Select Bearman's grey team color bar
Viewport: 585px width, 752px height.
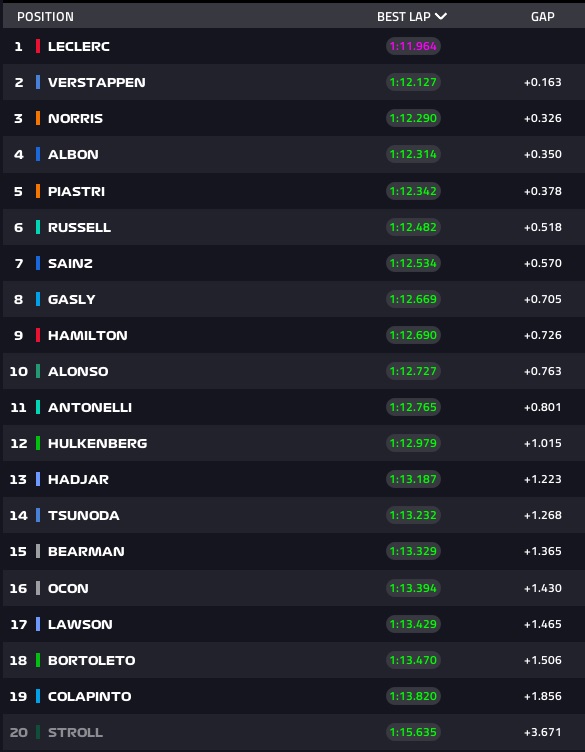tap(38, 551)
